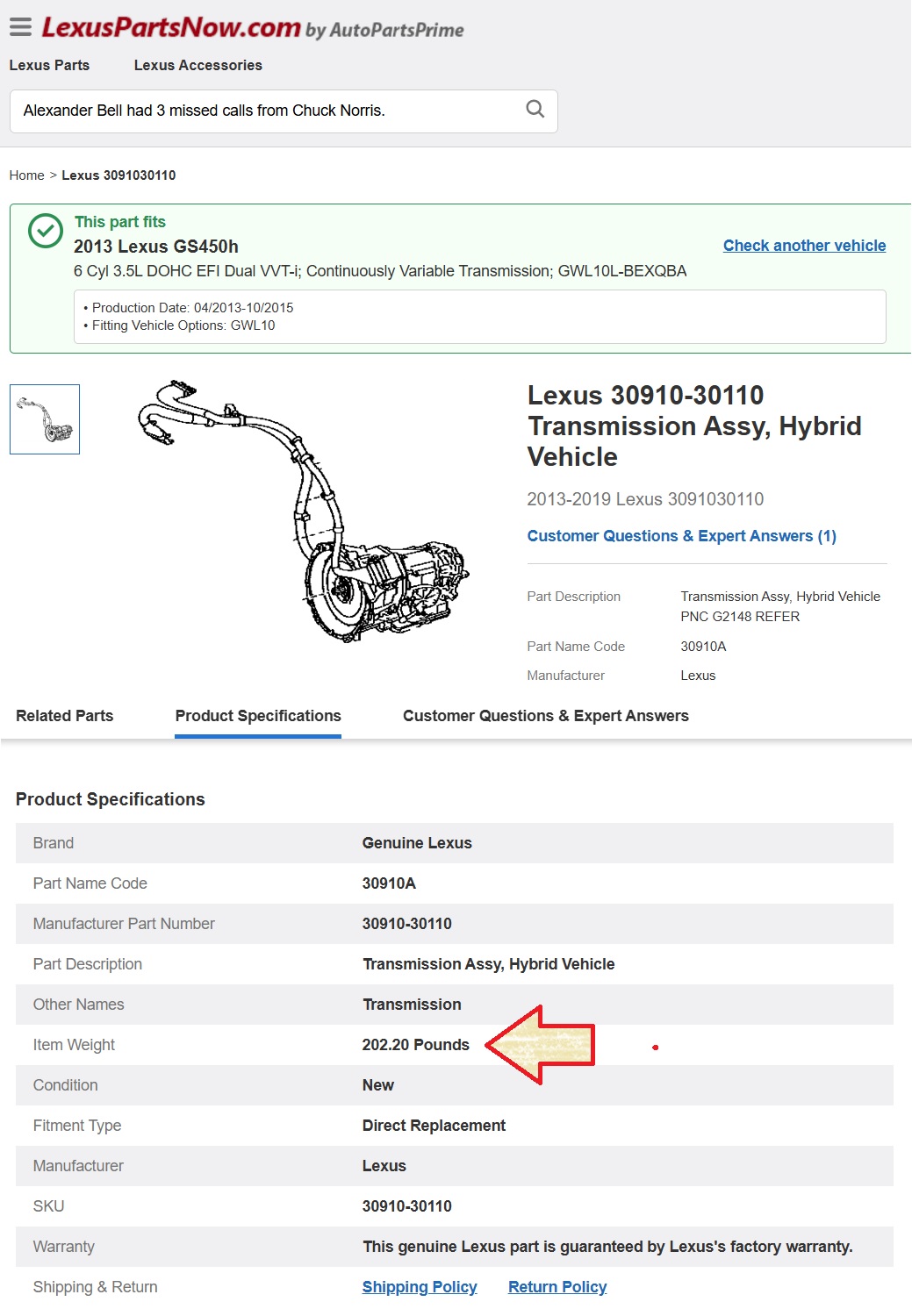912x1316 pixels.
Task: Open the Shipping Policy link
Action: (x=420, y=1287)
